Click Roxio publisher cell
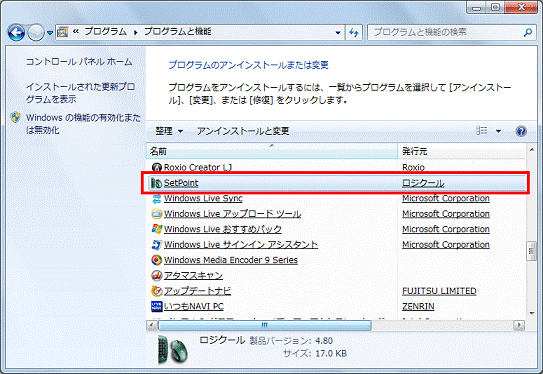The width and height of the screenshot is (543, 374). (x=413, y=167)
